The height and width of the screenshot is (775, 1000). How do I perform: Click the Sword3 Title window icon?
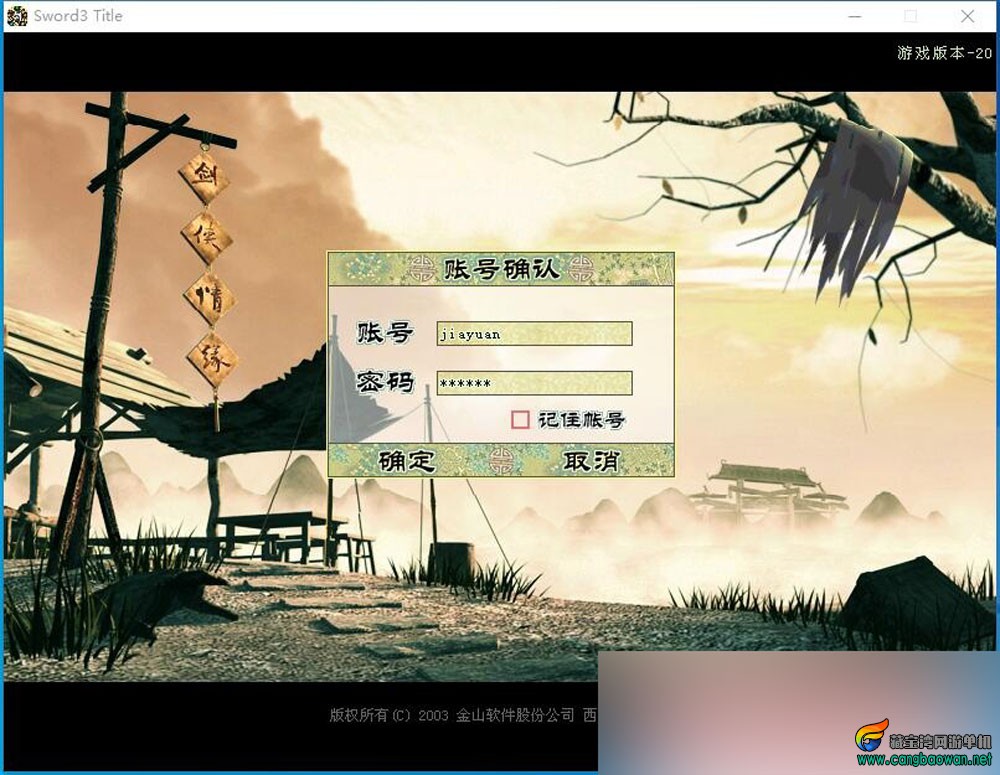[x=17, y=16]
